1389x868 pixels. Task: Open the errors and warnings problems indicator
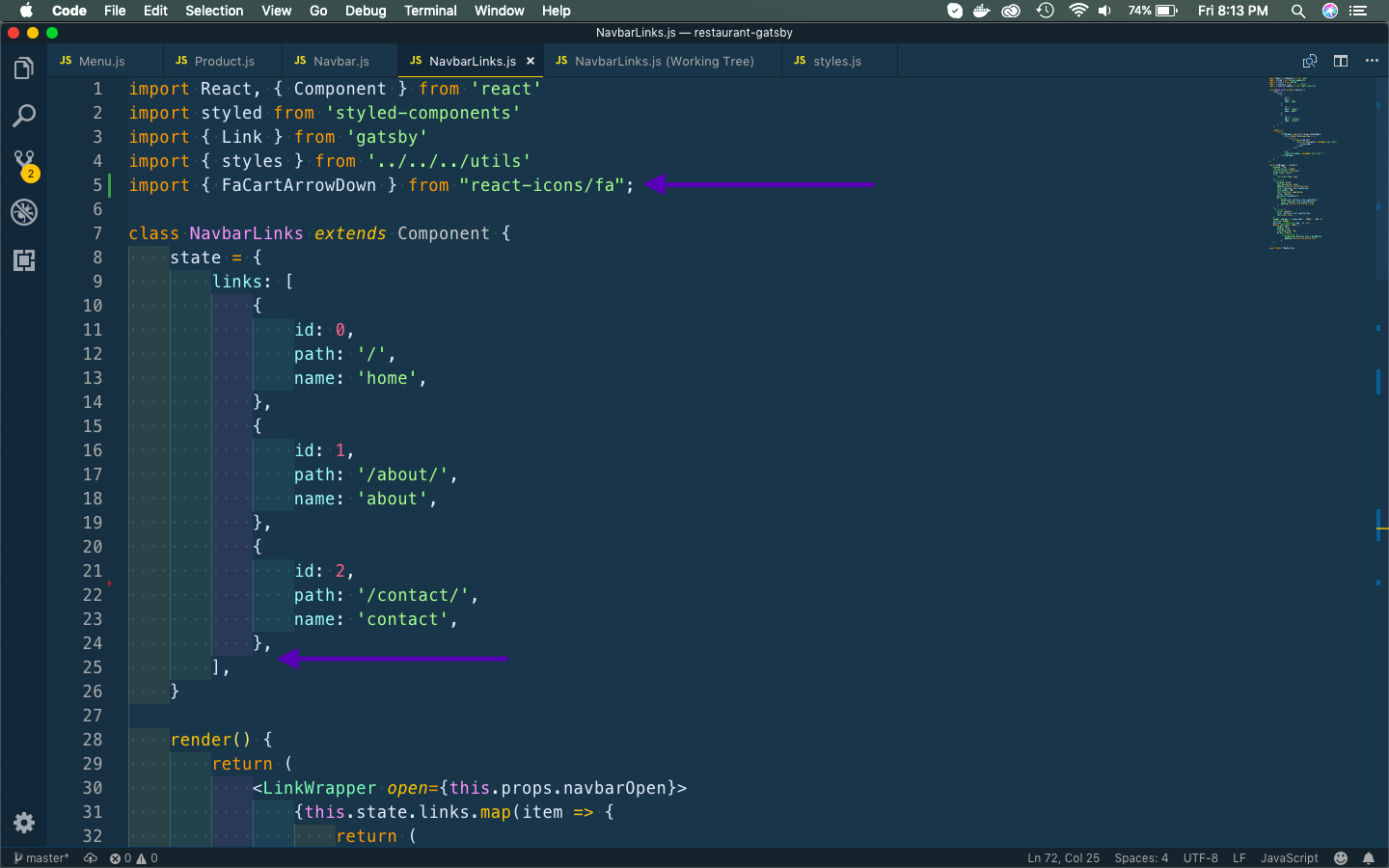(133, 857)
